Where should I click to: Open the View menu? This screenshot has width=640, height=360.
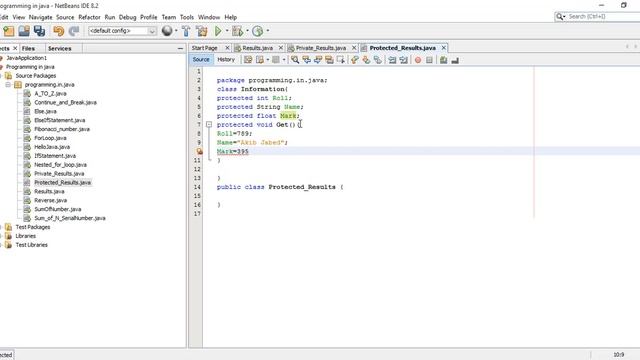[19, 17]
